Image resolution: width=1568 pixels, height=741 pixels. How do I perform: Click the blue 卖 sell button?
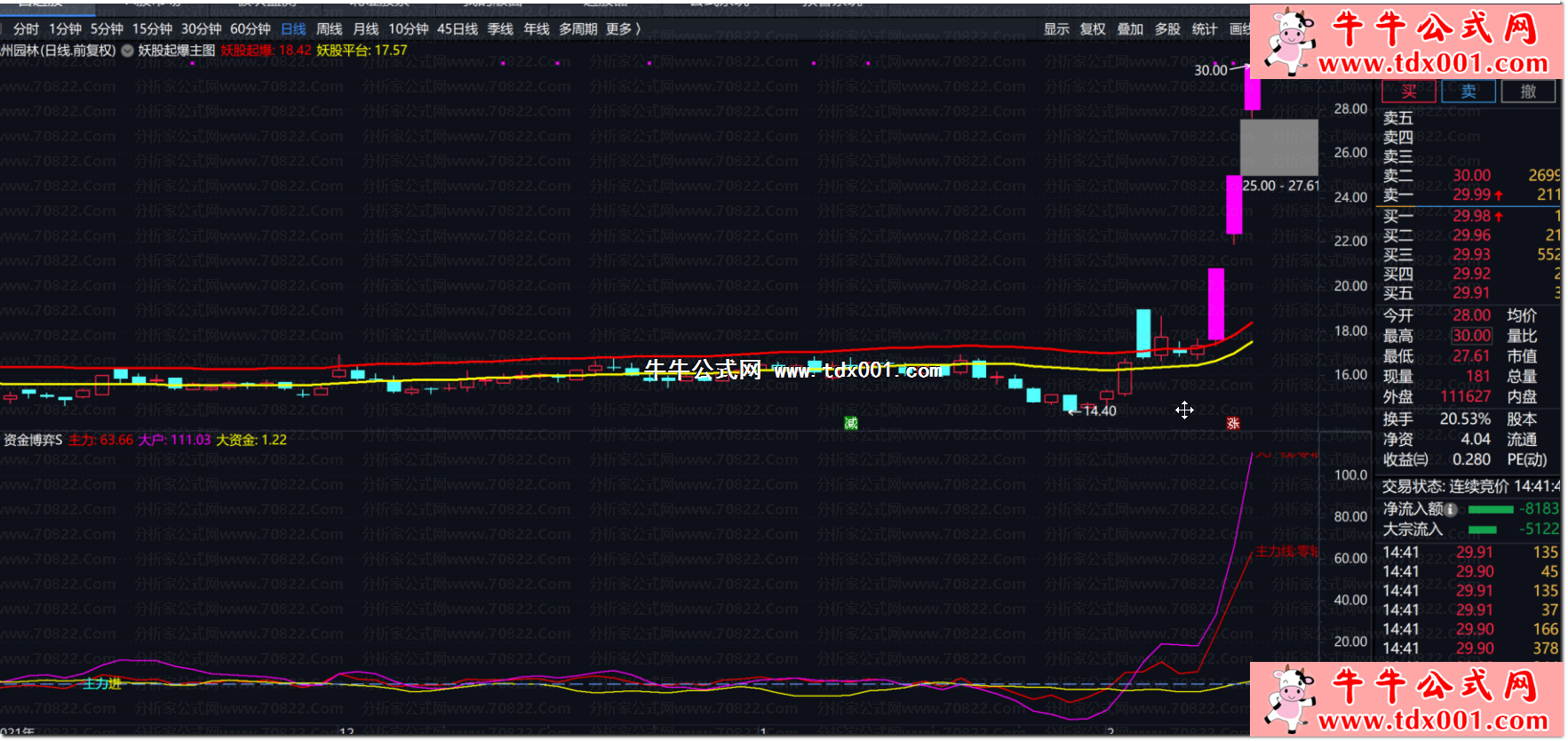click(x=1469, y=92)
